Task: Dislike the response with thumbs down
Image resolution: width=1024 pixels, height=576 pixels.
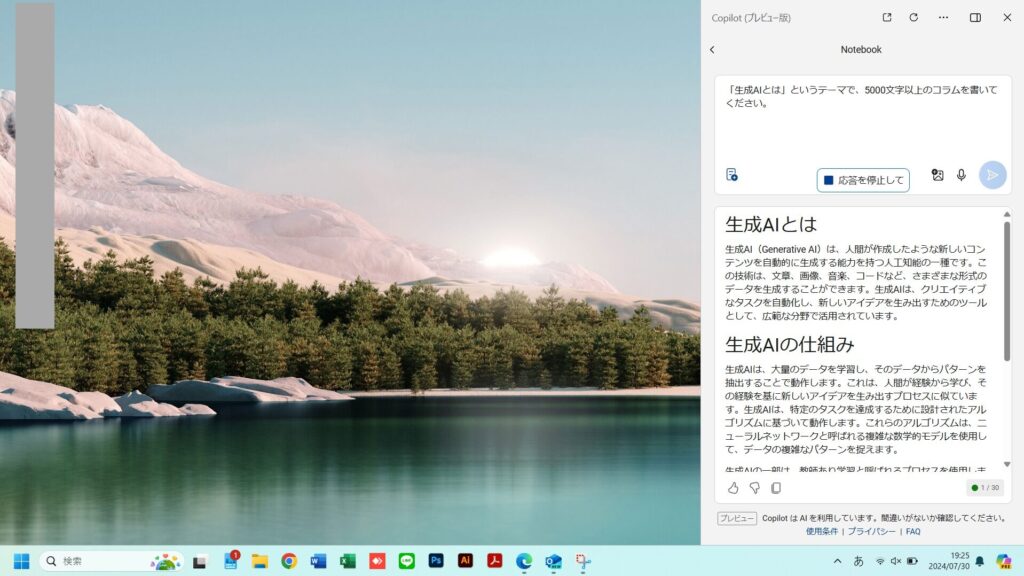Action: pyautogui.click(x=755, y=488)
